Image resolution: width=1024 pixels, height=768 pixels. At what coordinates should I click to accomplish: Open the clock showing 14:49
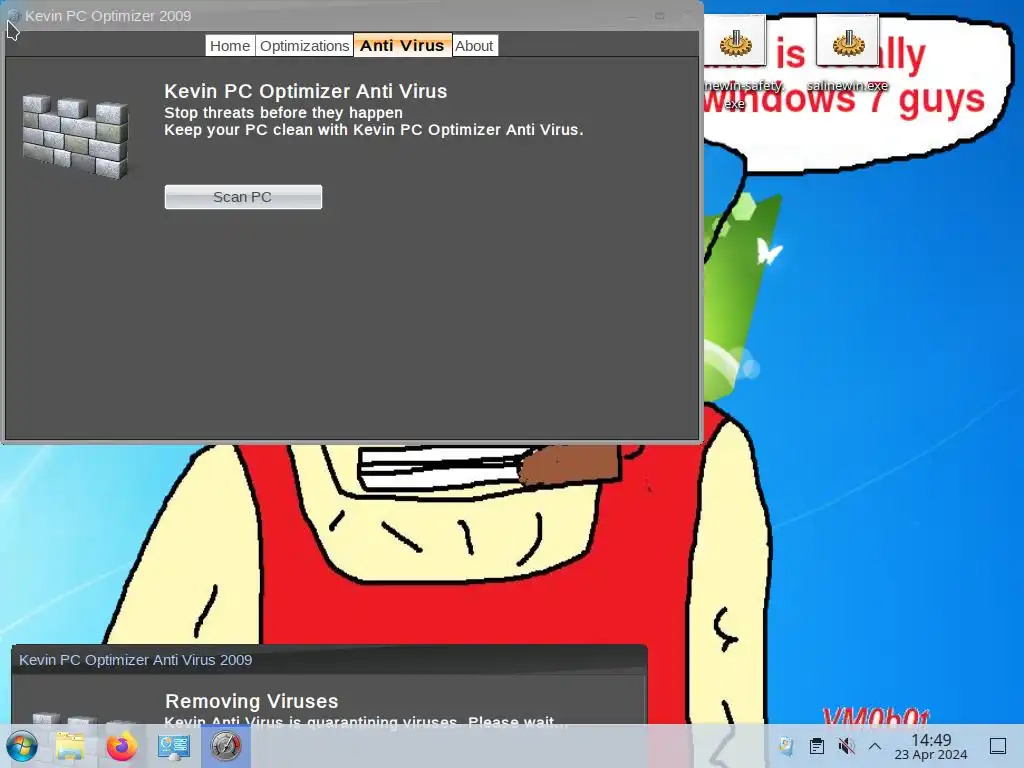[931, 746]
